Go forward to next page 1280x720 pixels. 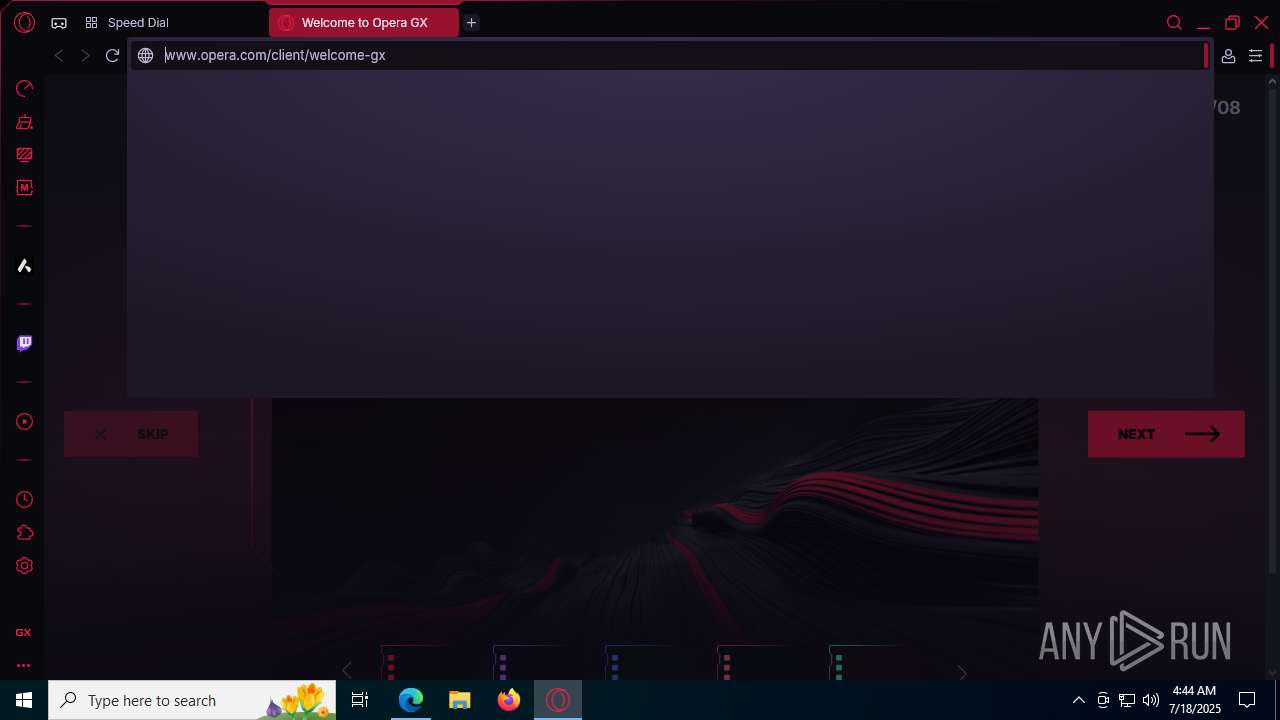click(85, 56)
